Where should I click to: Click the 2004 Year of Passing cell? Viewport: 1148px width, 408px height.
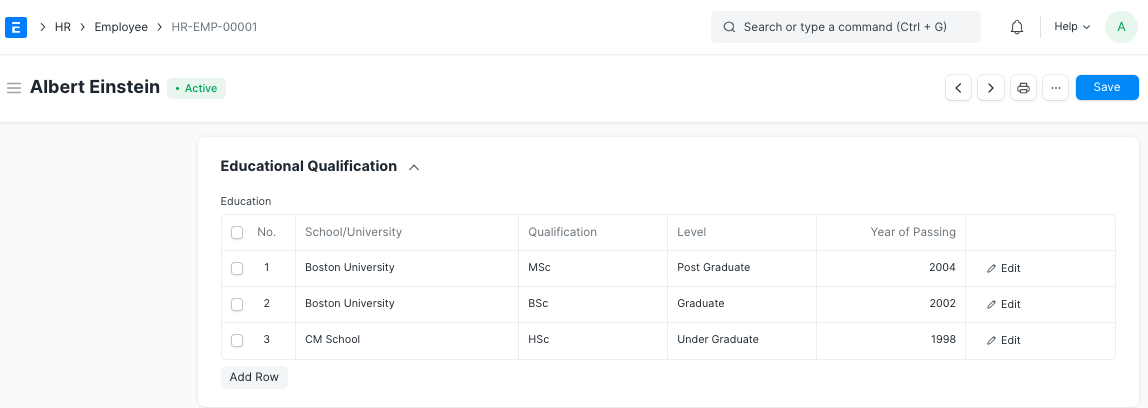(890, 268)
